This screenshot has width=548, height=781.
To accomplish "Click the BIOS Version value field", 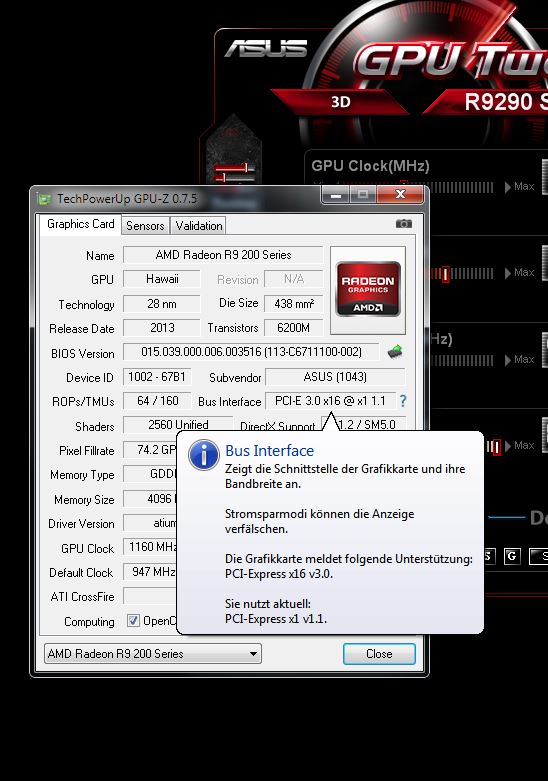I will pos(251,352).
